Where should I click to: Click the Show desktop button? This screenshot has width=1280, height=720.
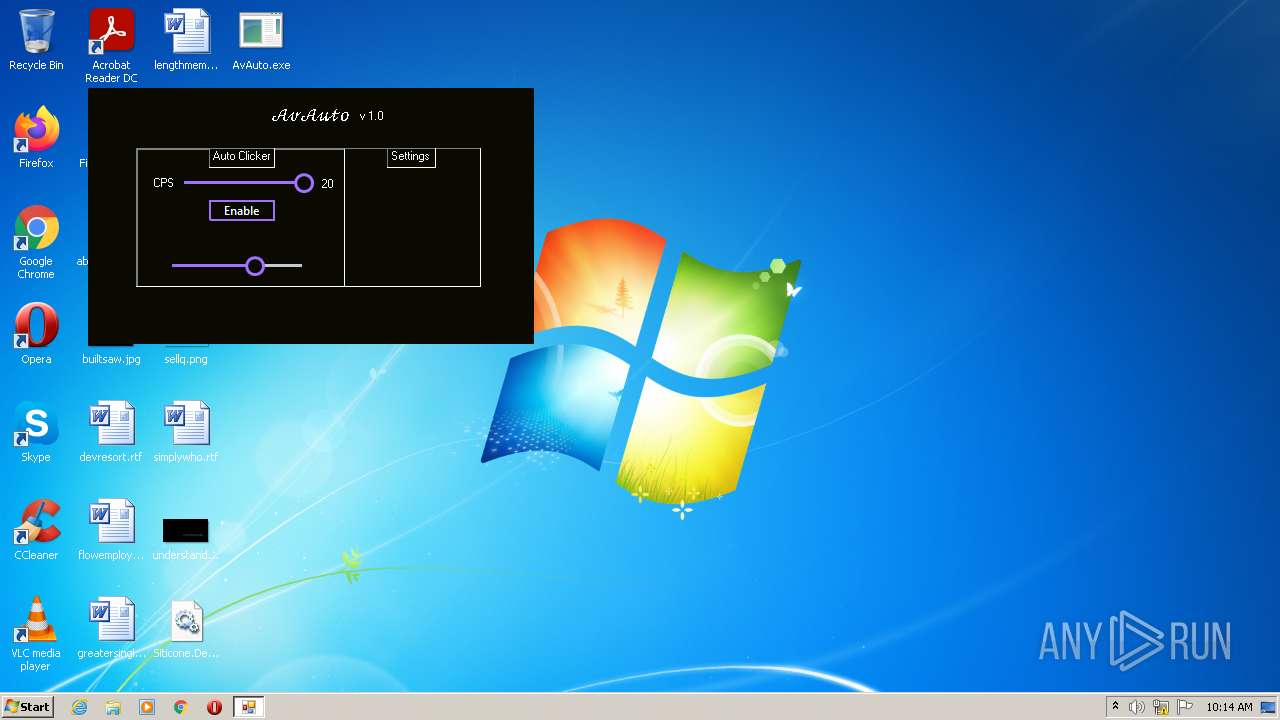(1269, 707)
